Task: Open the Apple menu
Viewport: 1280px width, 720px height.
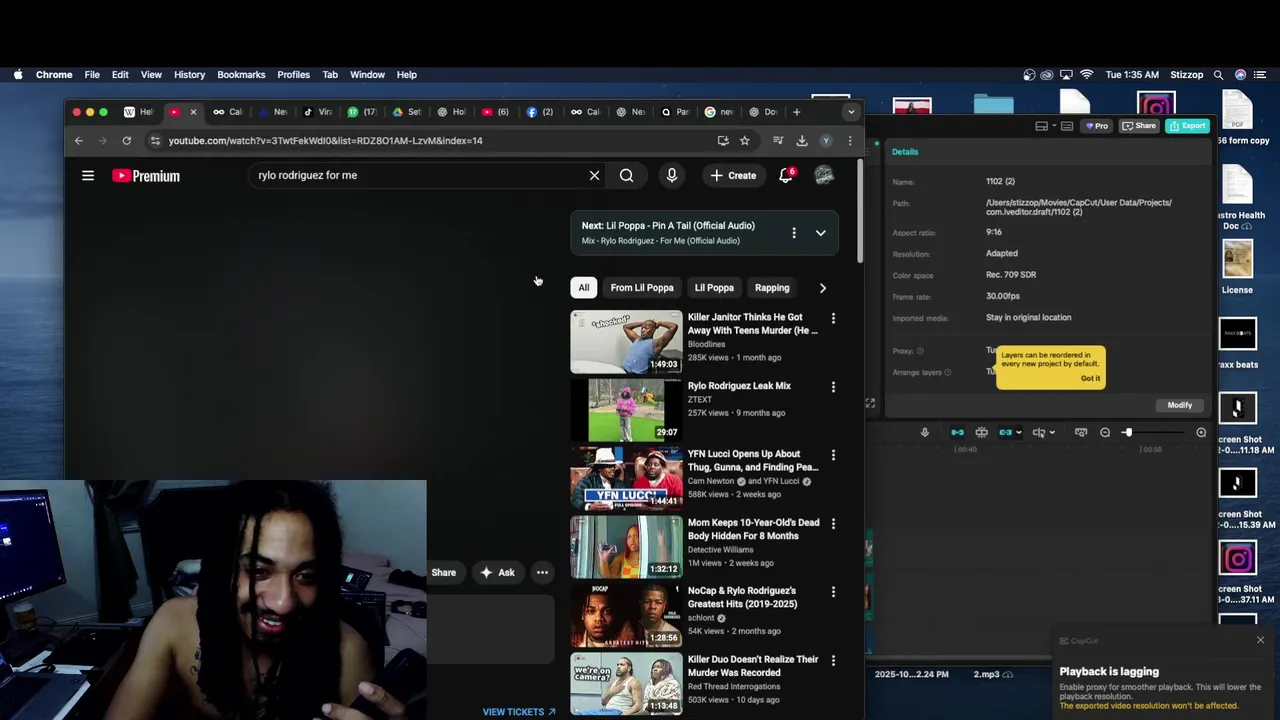Action: [18, 75]
